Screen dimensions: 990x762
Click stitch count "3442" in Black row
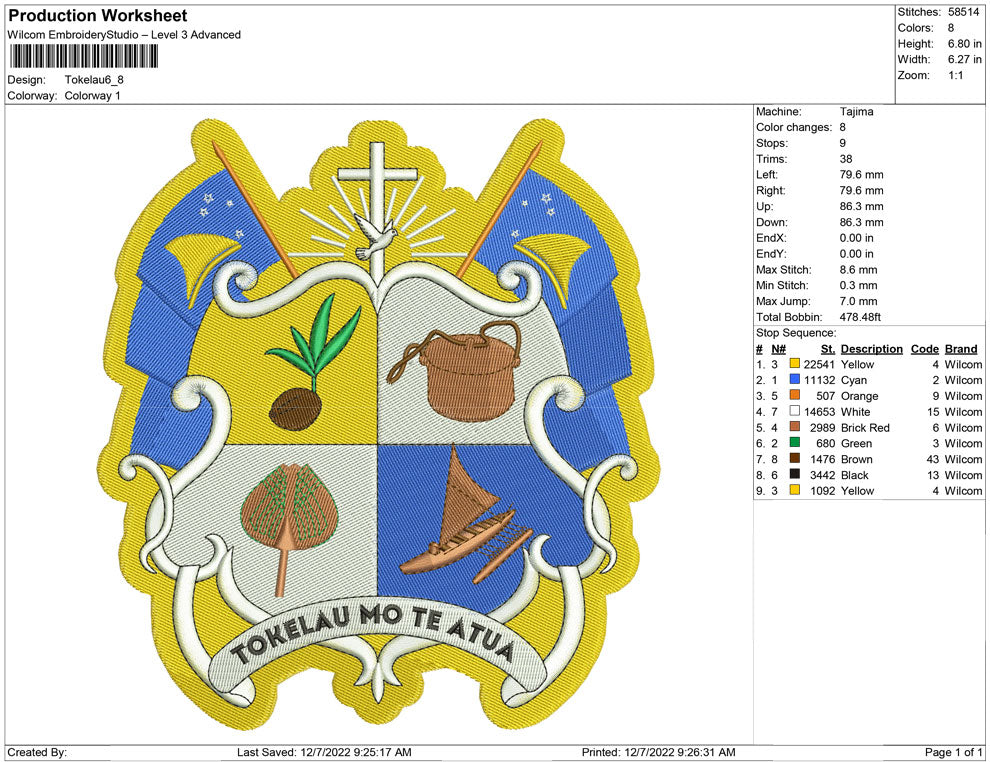click(822, 475)
